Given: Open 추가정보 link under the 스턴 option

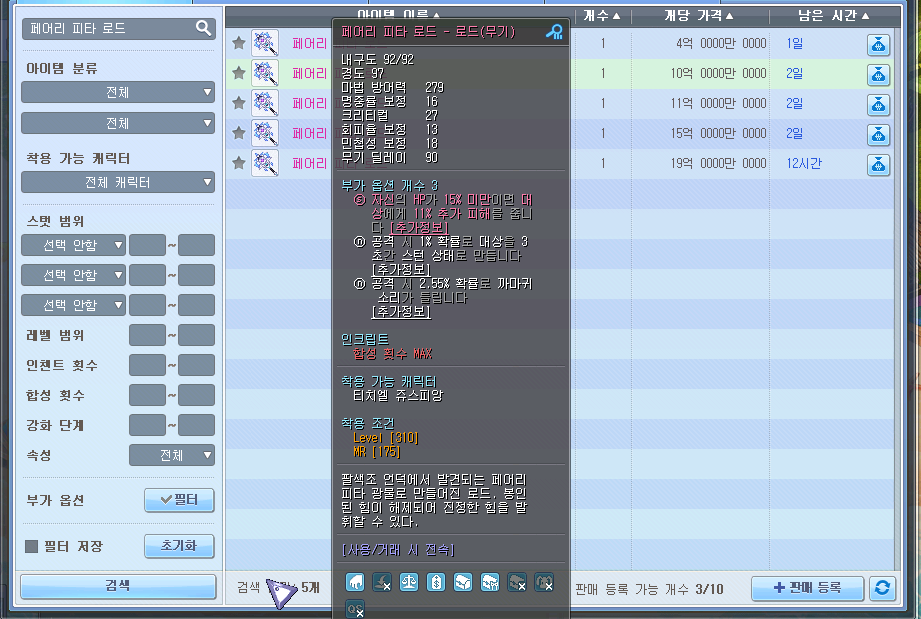Looking at the screenshot, I should point(401,270).
